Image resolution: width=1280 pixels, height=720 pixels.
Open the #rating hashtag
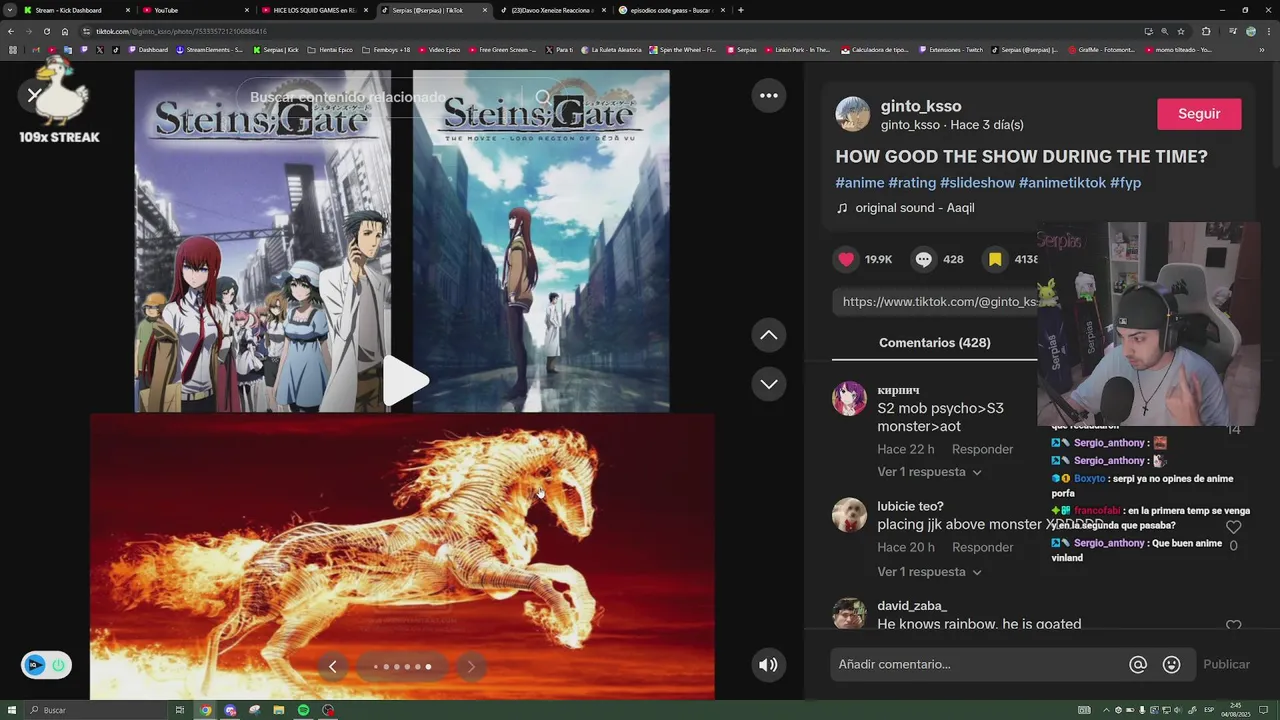click(912, 183)
